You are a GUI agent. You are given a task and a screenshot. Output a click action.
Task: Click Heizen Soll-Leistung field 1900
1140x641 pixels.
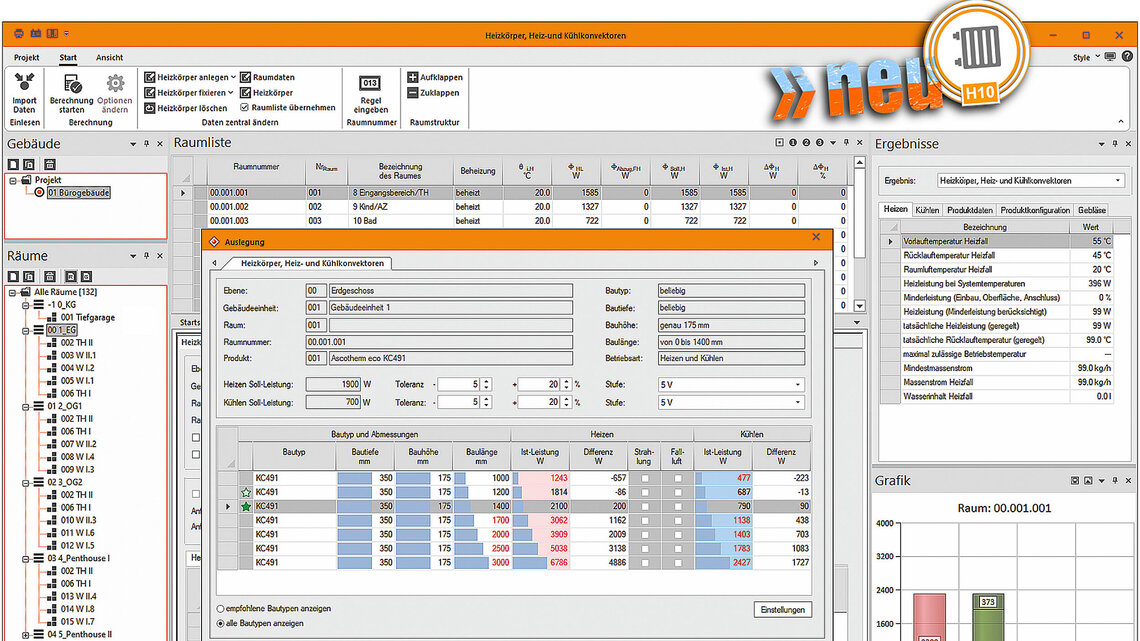point(333,384)
